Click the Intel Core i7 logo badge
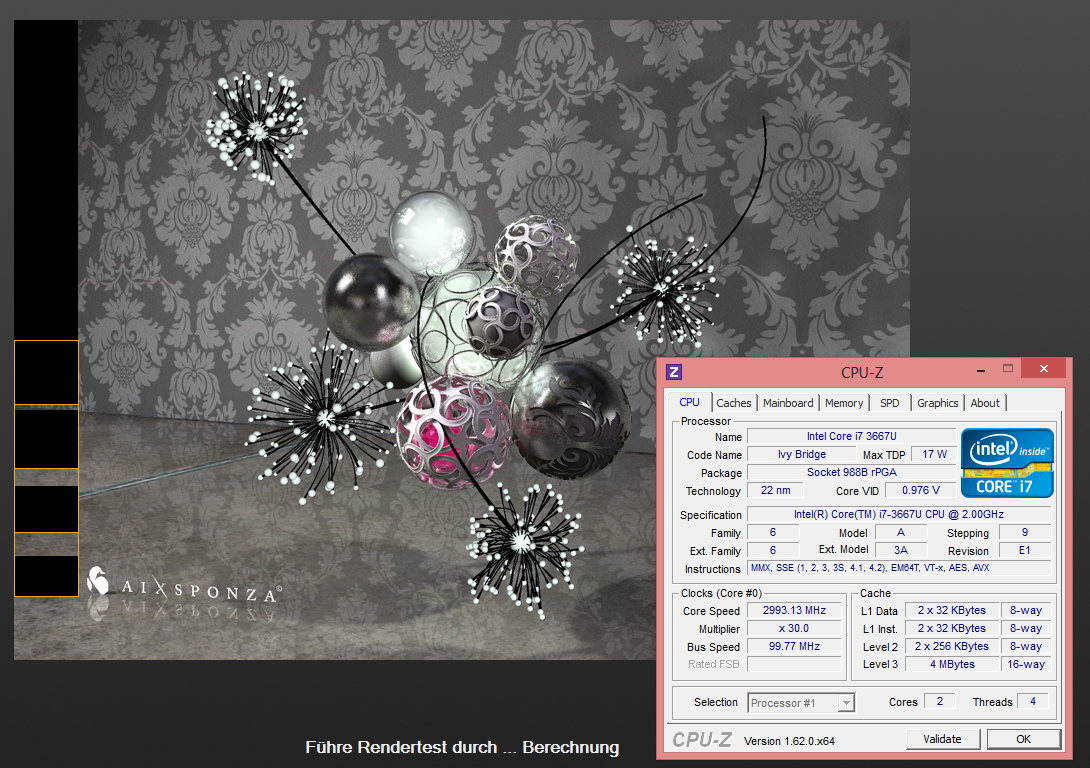This screenshot has width=1090, height=768. click(1007, 463)
